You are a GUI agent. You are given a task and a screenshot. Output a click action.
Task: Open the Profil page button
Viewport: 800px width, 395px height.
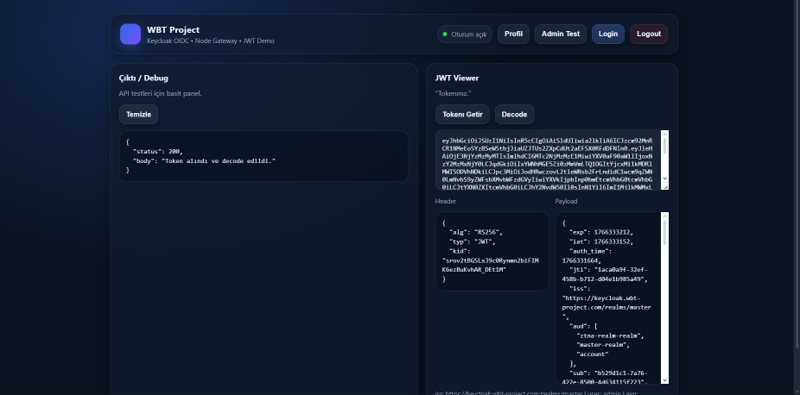click(x=513, y=34)
